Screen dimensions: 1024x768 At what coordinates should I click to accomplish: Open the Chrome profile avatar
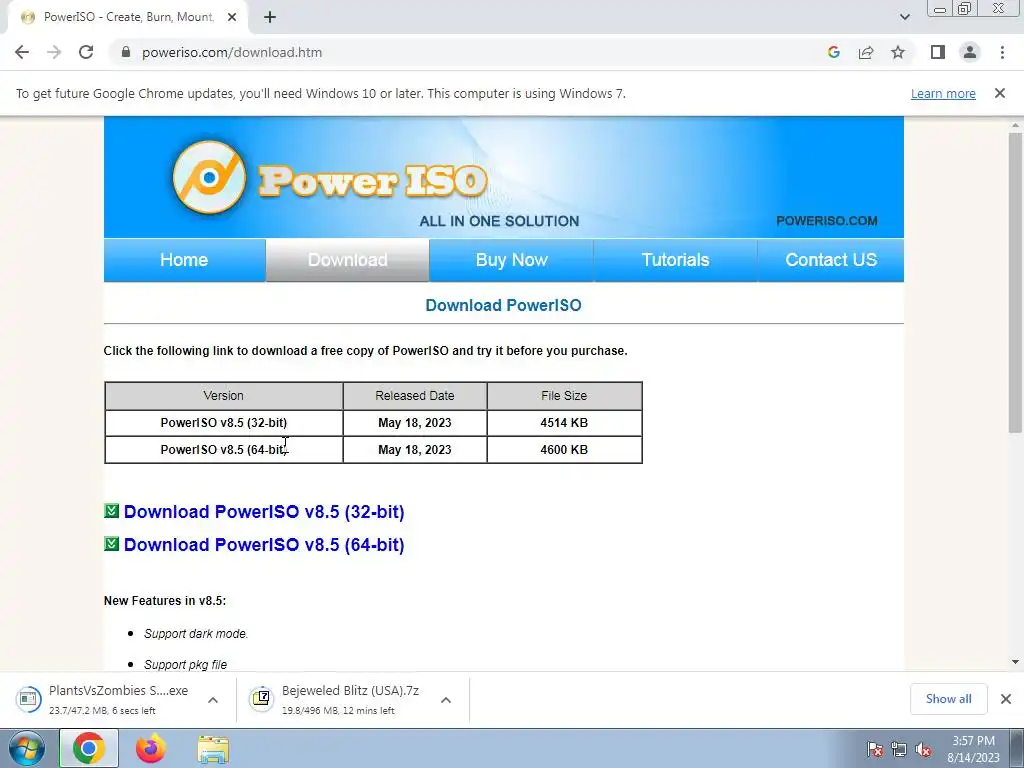coord(970,52)
